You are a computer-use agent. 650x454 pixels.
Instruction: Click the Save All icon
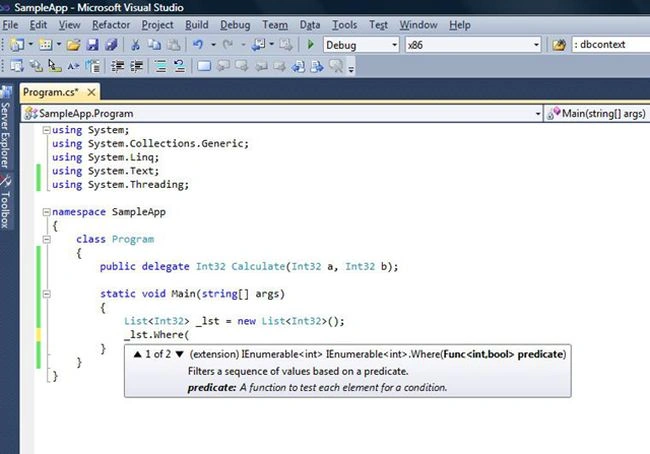[x=111, y=44]
